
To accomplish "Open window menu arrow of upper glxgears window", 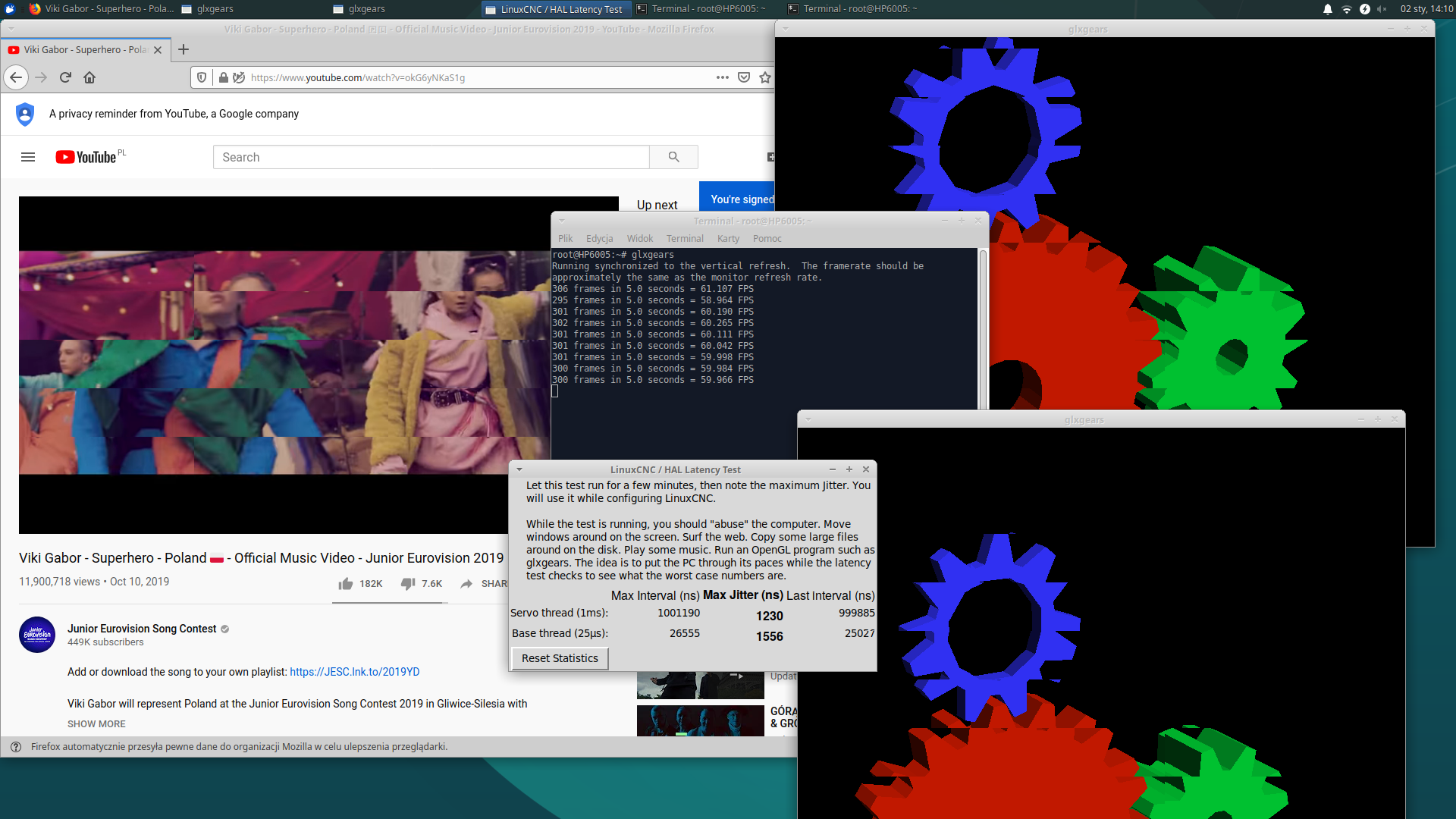I will click(786, 29).
